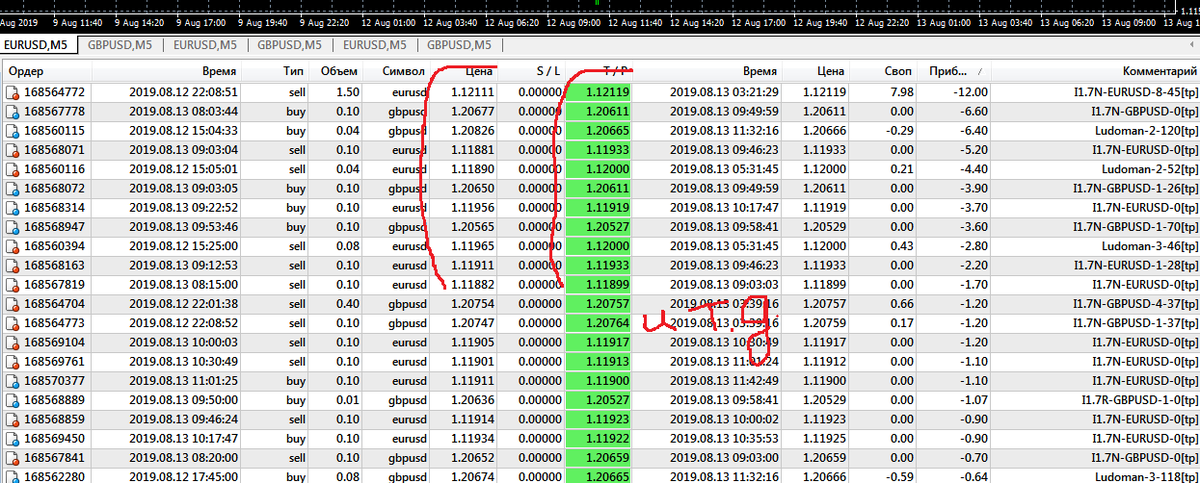1200x483 pixels.
Task: Click the order icon beside 168568072
Action: point(12,188)
